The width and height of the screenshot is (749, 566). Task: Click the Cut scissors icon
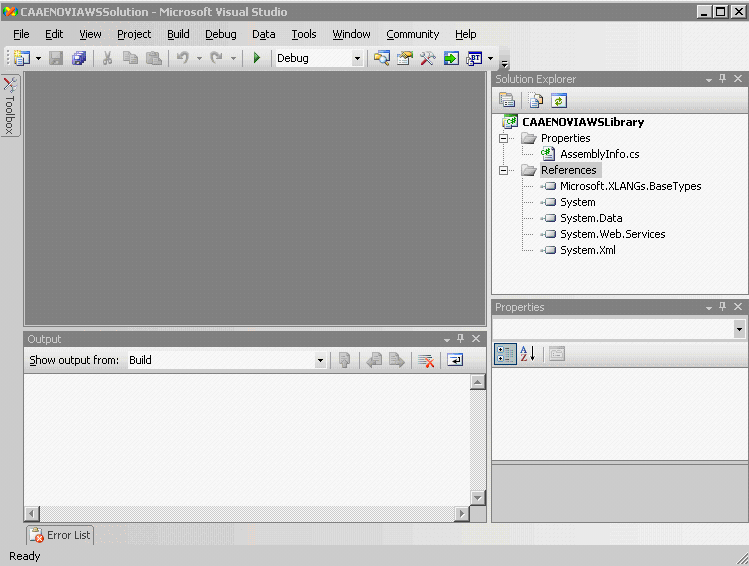click(x=107, y=58)
